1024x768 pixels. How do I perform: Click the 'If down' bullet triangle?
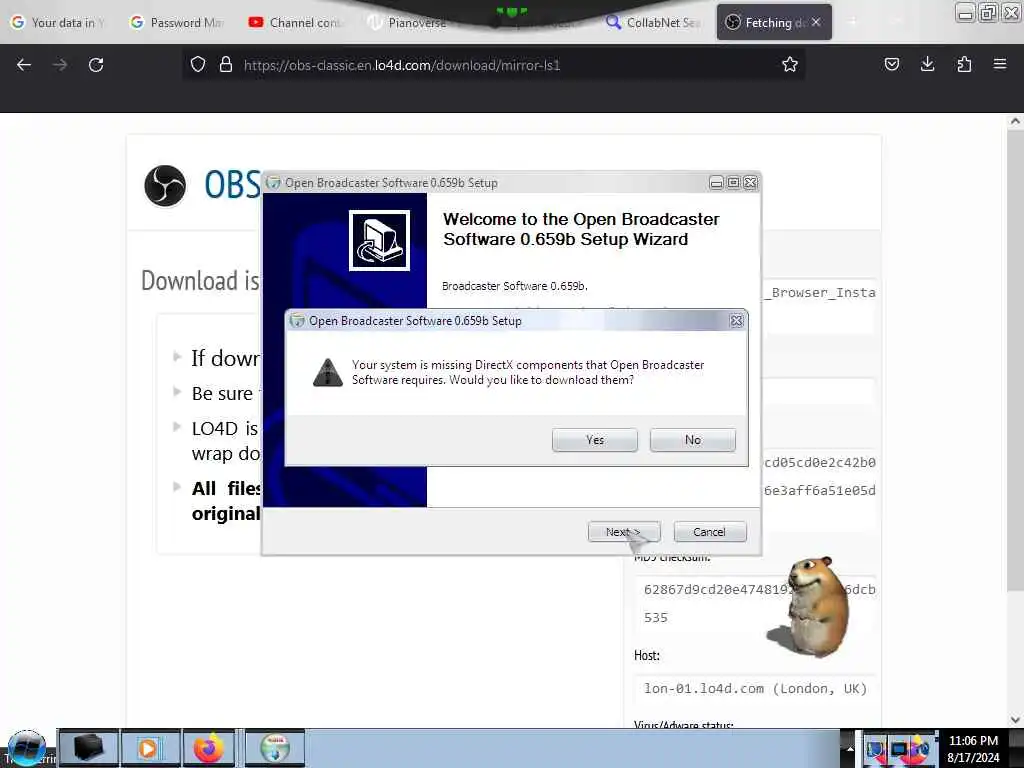(176, 357)
